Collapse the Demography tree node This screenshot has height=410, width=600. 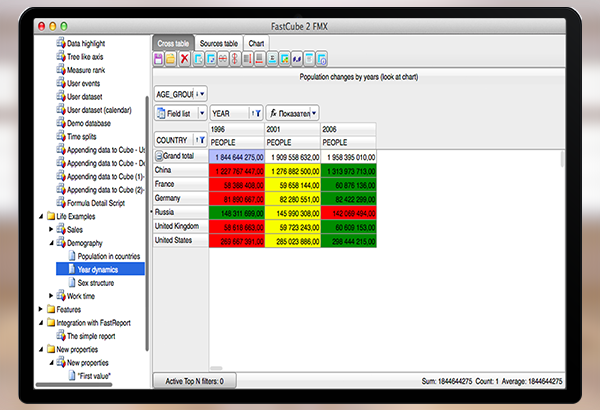(x=52, y=242)
